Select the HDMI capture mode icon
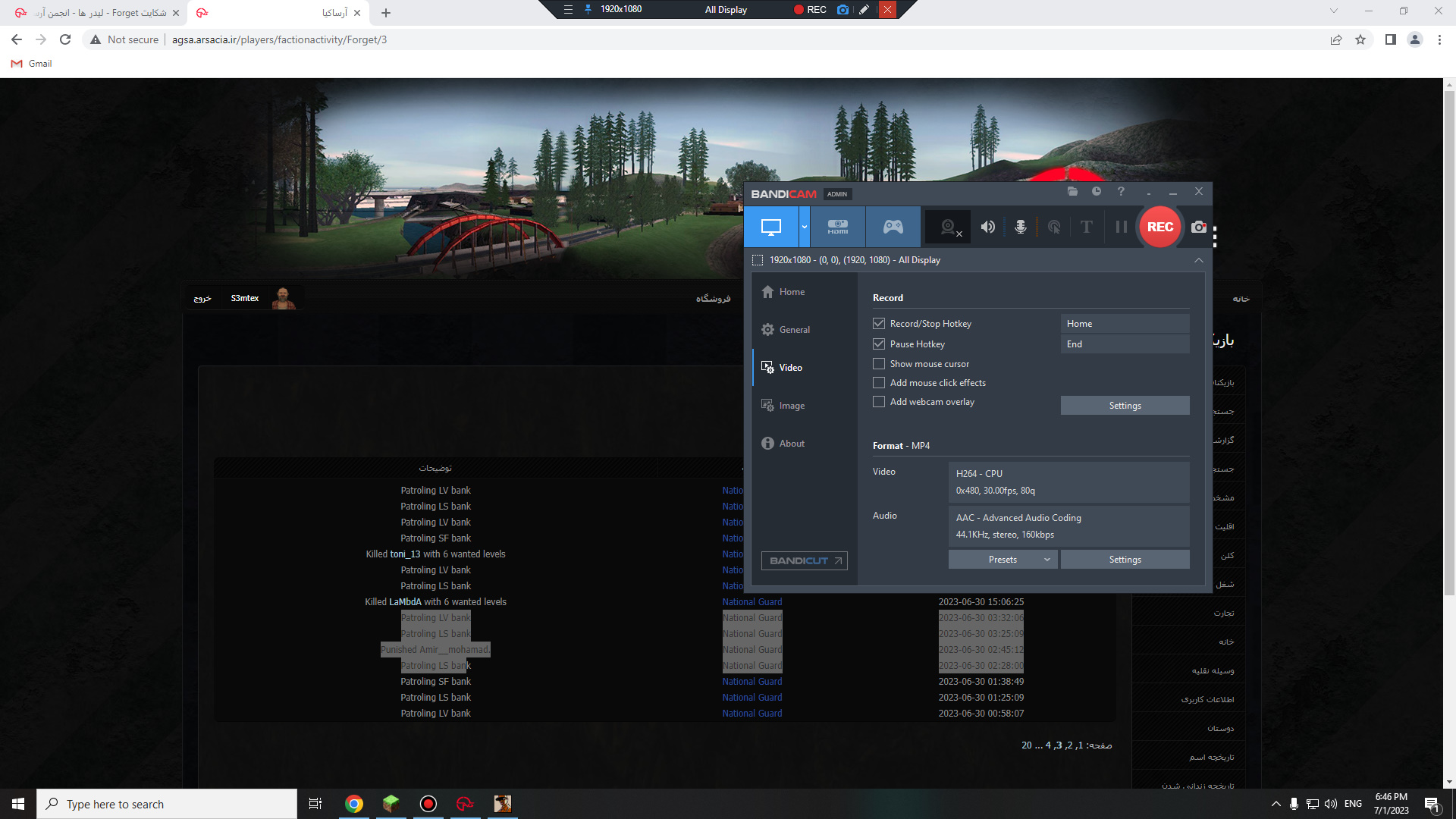 (837, 227)
